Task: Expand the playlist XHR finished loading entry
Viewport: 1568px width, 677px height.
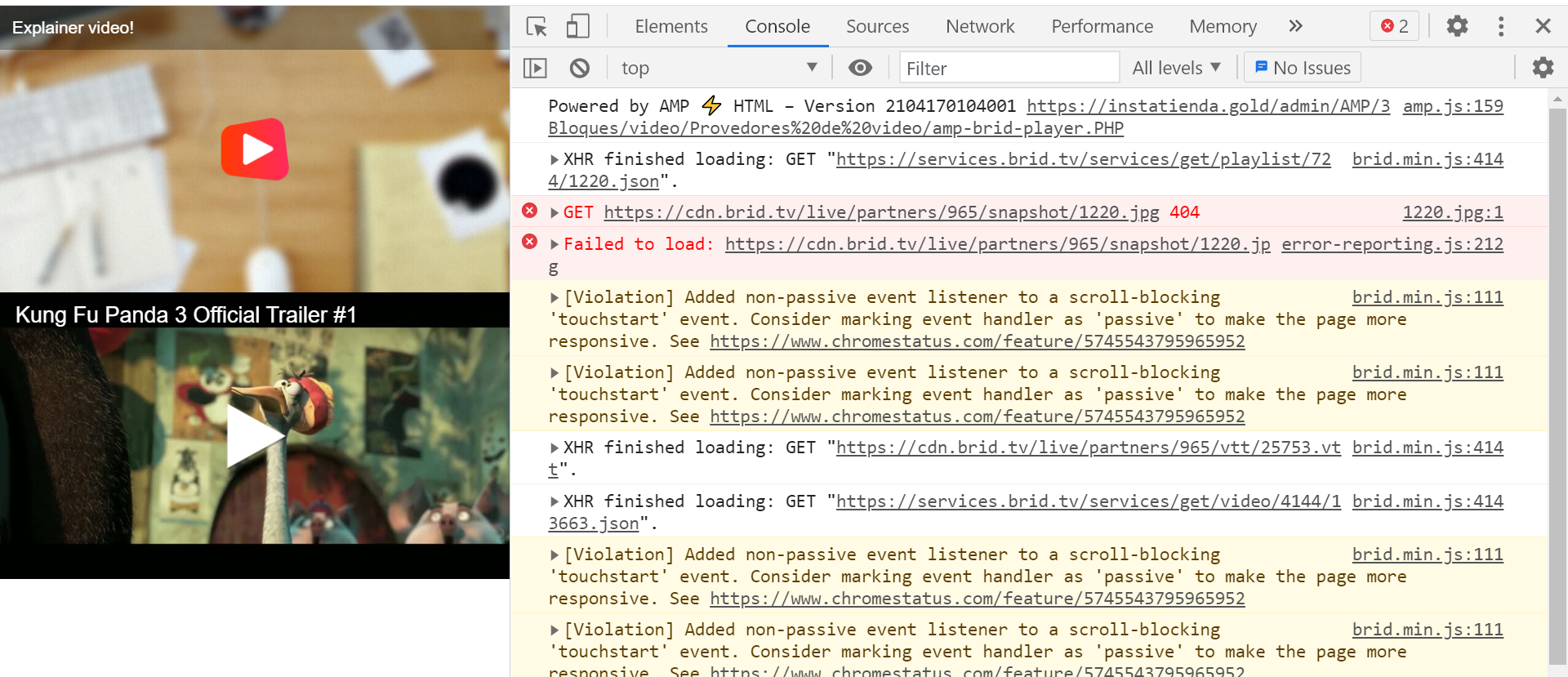Action: tap(555, 160)
